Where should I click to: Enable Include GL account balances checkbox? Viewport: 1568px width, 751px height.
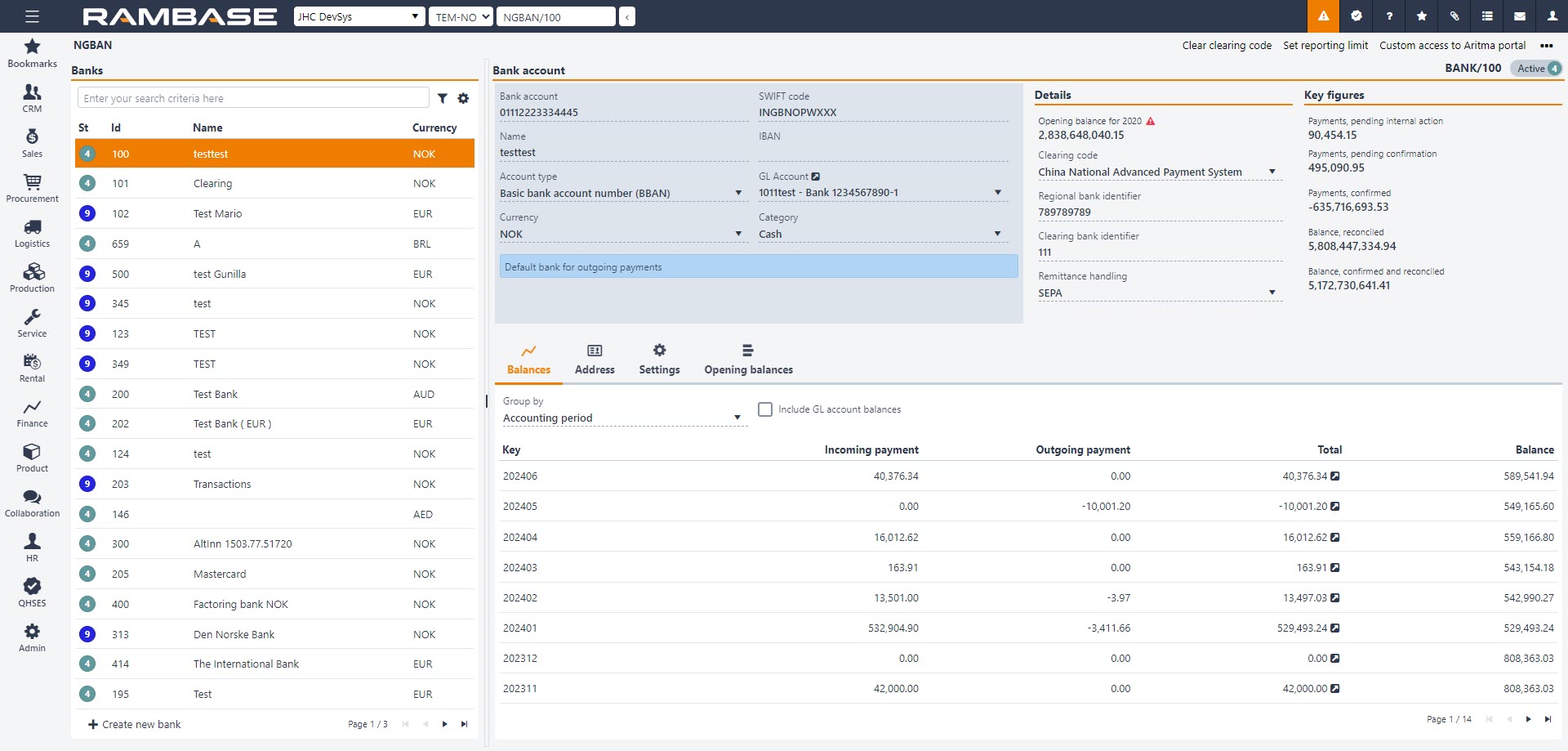coord(765,409)
